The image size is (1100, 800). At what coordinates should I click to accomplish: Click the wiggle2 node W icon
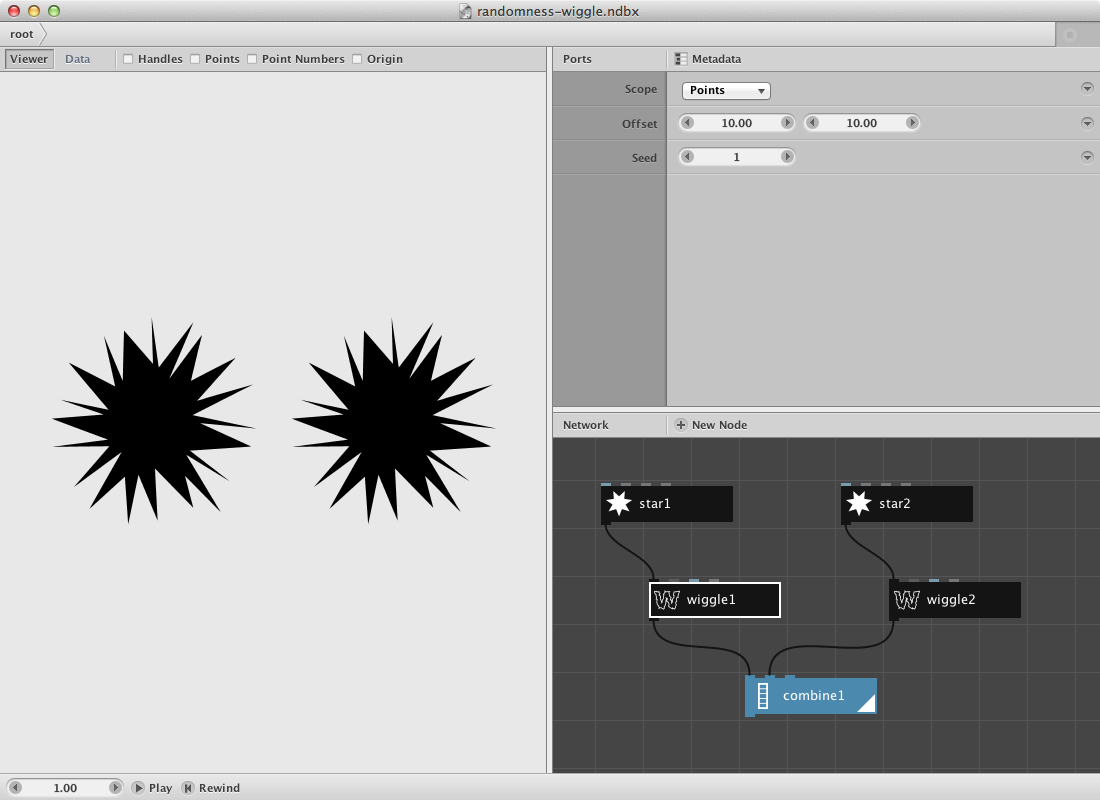[906, 599]
